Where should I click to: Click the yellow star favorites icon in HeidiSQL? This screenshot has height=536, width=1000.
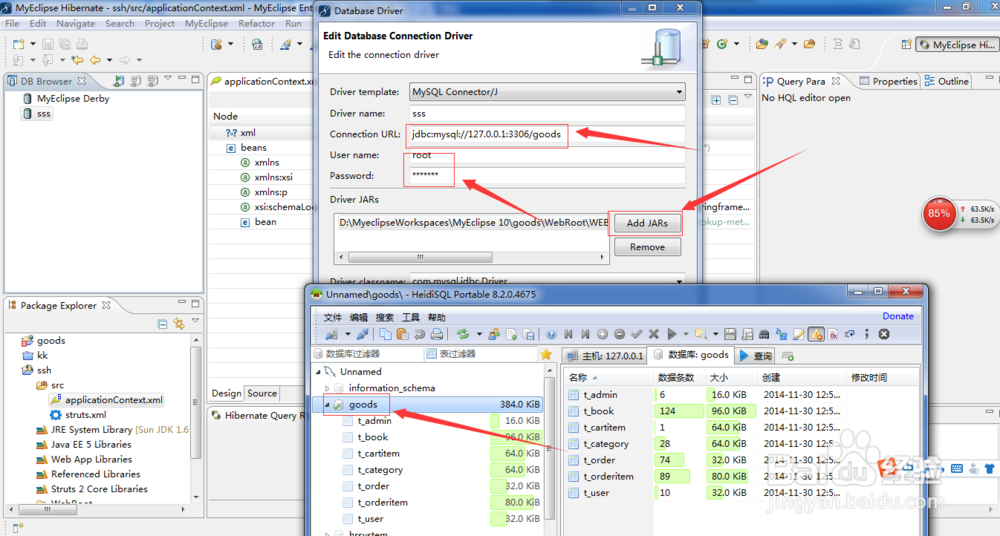coord(546,354)
